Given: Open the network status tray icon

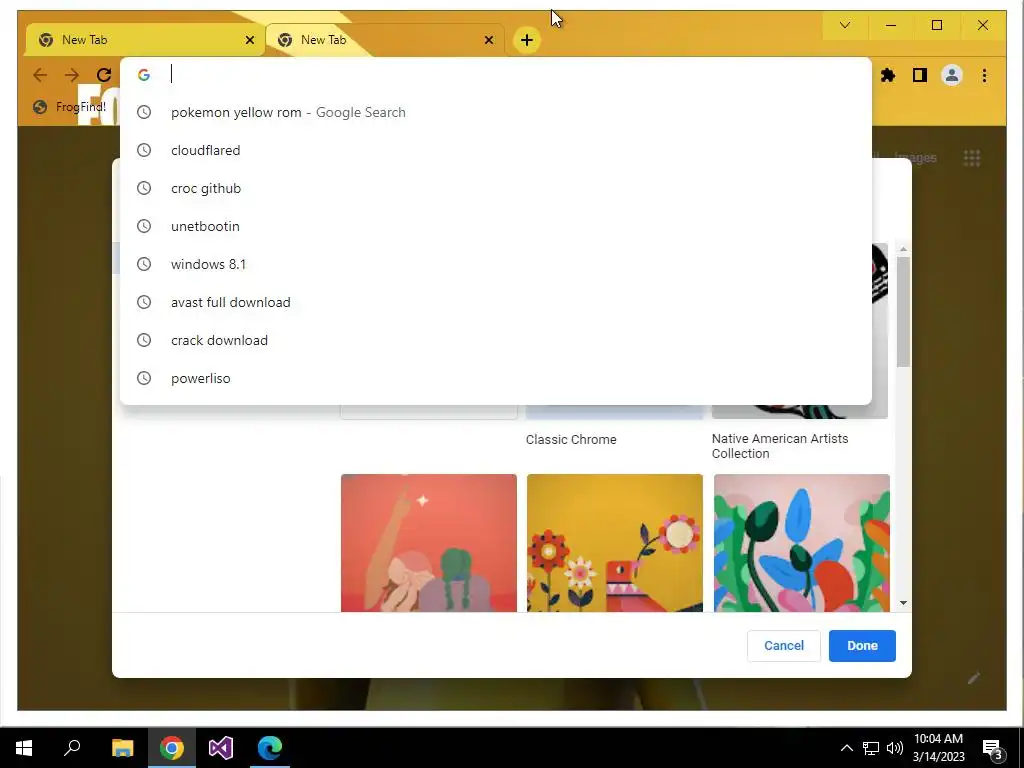Looking at the screenshot, I should [x=871, y=748].
